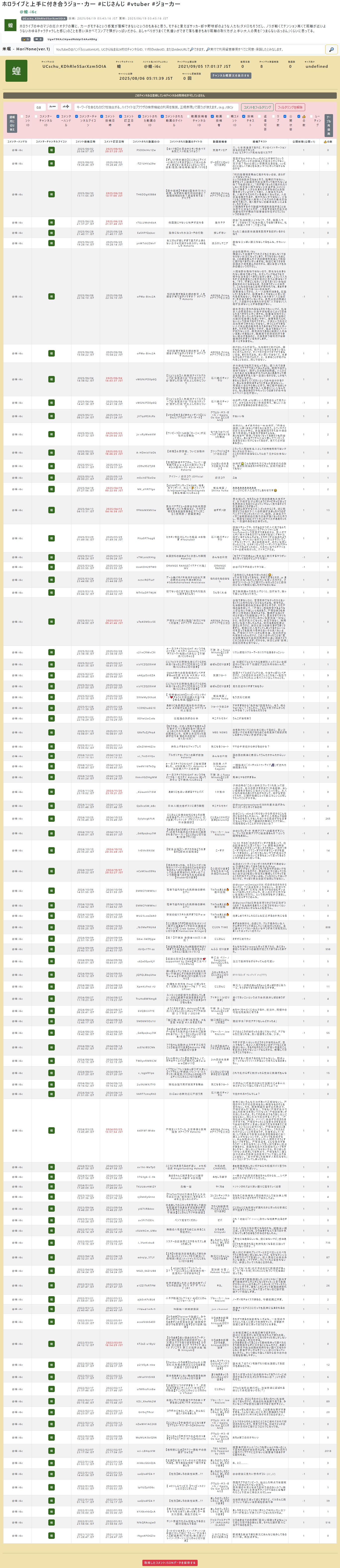Viewport: 340px width, 1568px height.
Task: Toggle the 投稿テキスト column checkbox
Action: coord(244,116)
